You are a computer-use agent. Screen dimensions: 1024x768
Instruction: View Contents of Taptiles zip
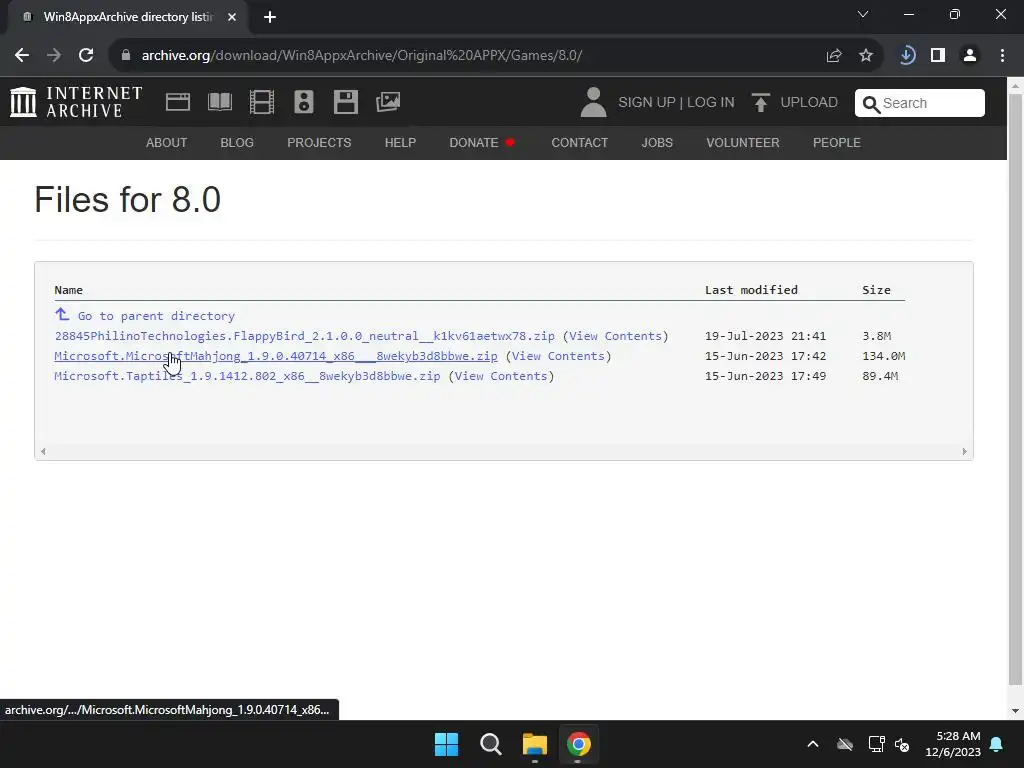click(x=501, y=376)
